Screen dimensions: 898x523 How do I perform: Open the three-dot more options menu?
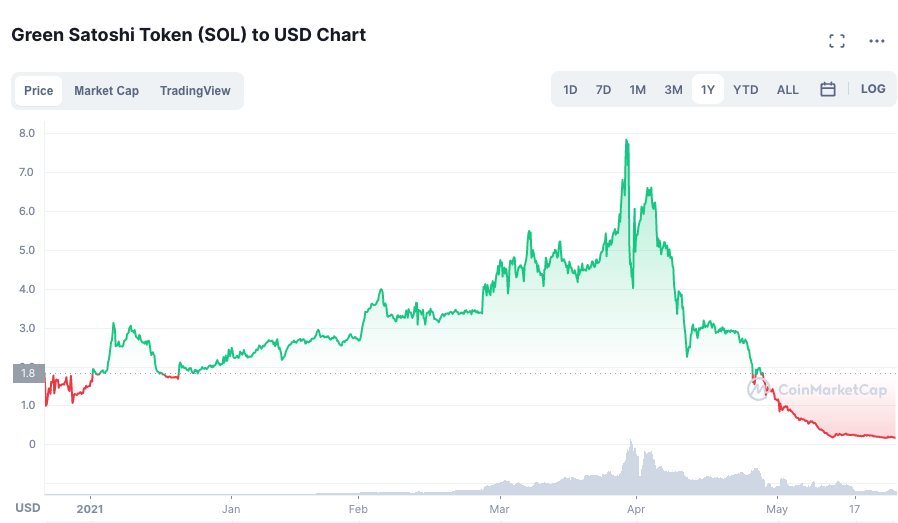(877, 41)
